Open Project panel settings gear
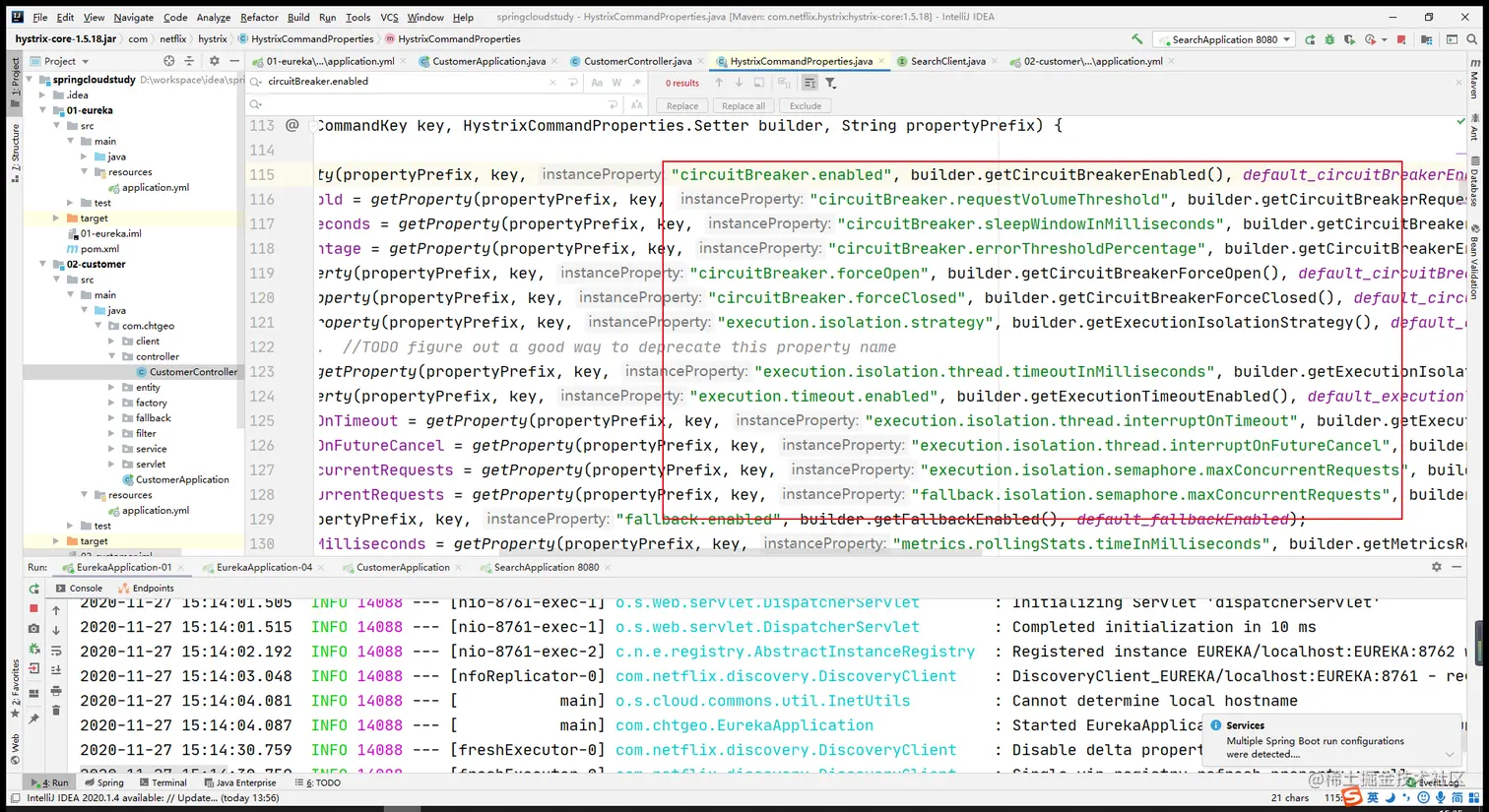 [x=214, y=61]
